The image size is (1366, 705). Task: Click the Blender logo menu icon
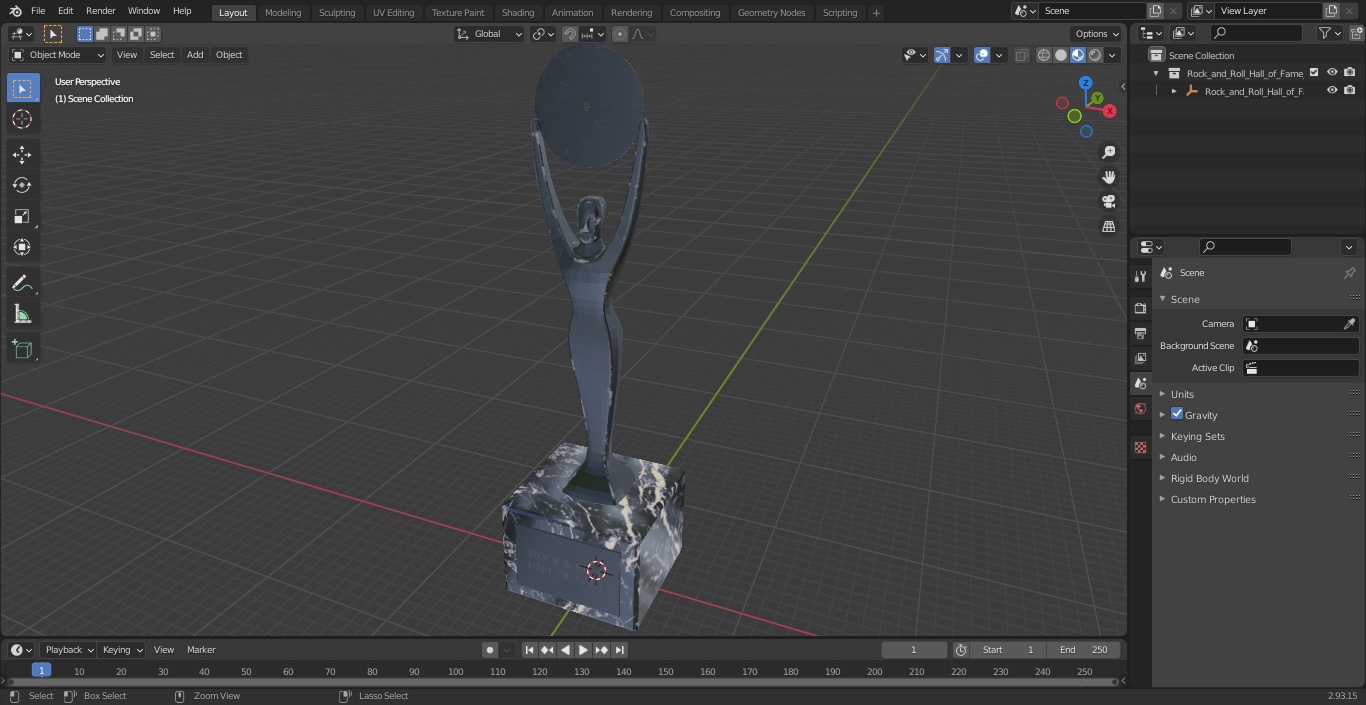(x=15, y=11)
